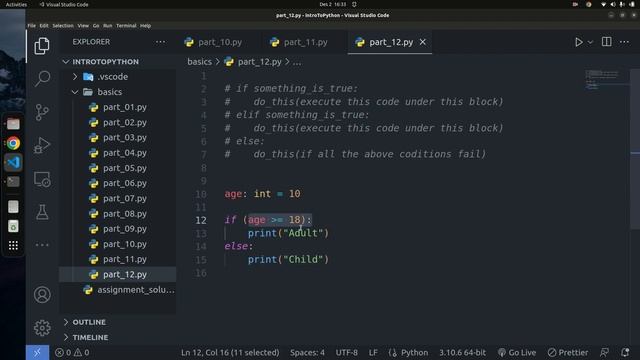Open notifications bell in status bar
Screen dimensions: 640x360
click(x=625, y=352)
